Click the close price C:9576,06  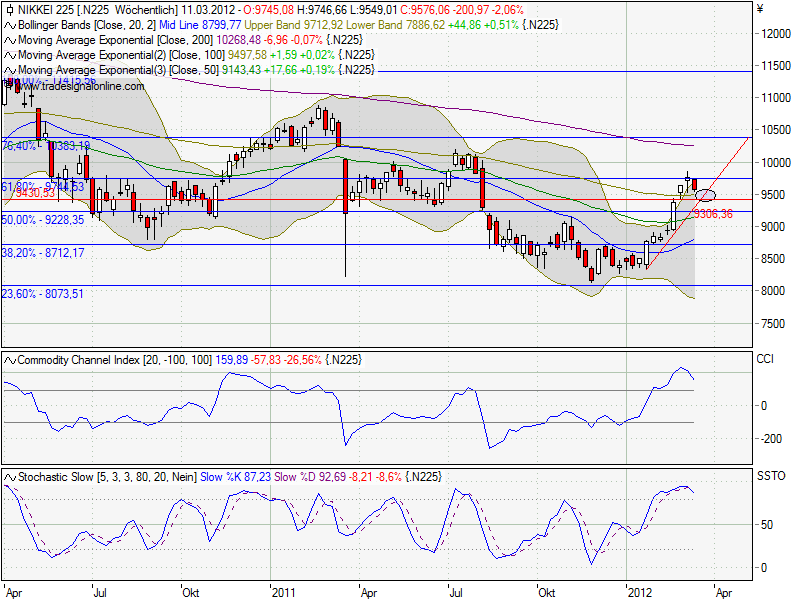point(425,10)
